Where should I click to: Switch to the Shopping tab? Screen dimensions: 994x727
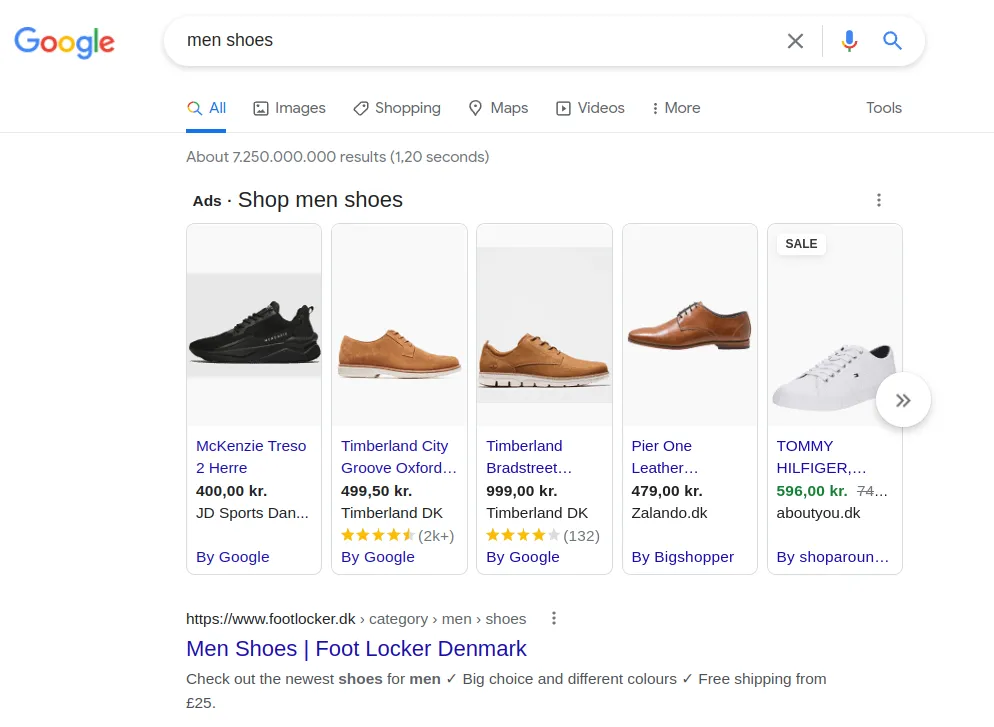click(397, 108)
